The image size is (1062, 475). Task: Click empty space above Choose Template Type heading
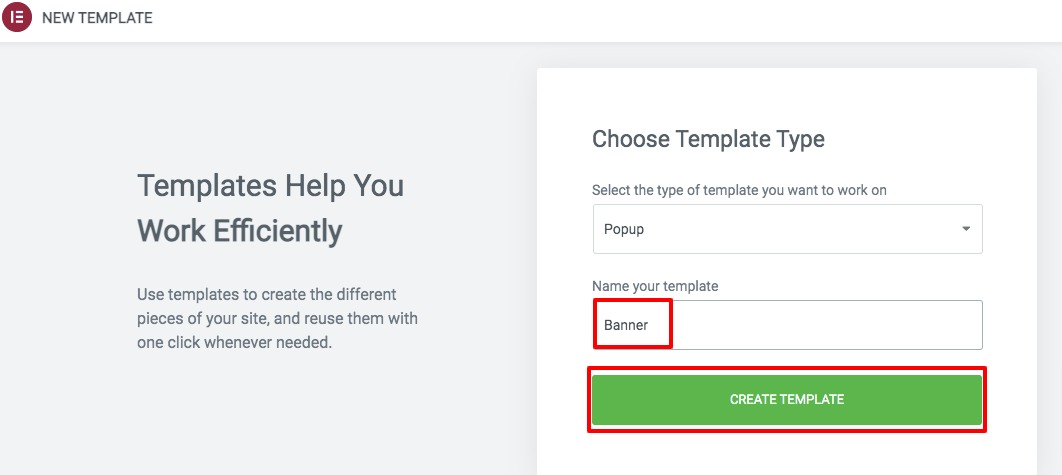(x=786, y=97)
